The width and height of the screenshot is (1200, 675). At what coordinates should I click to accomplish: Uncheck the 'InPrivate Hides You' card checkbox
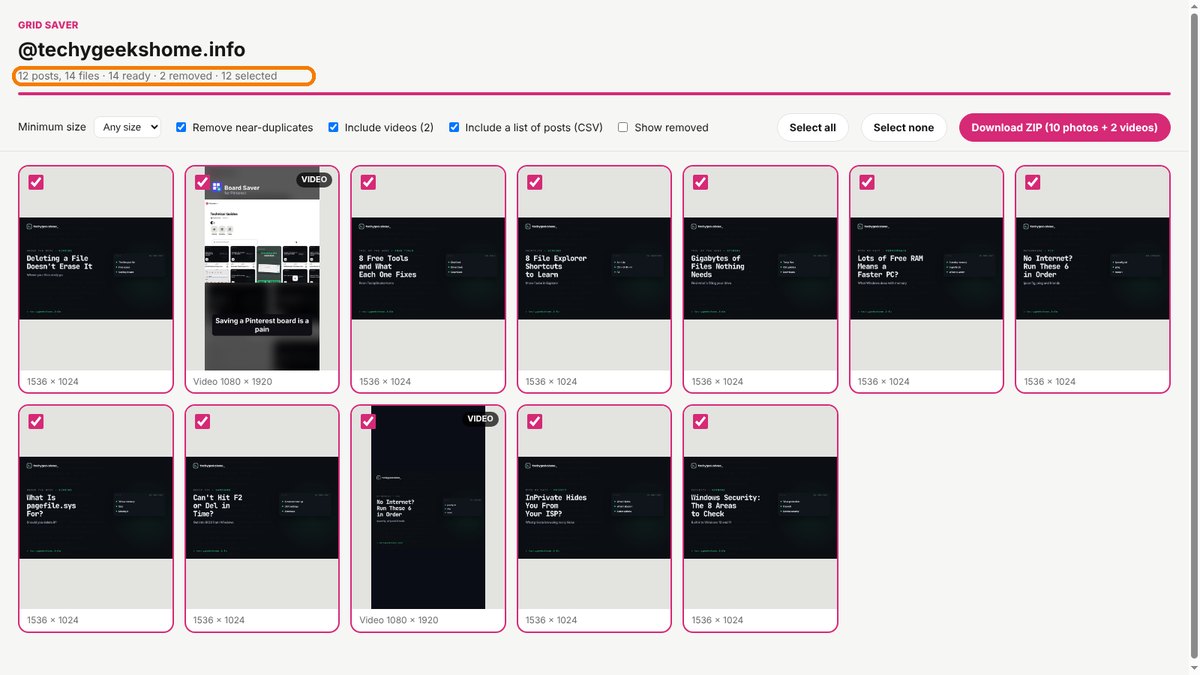click(534, 421)
